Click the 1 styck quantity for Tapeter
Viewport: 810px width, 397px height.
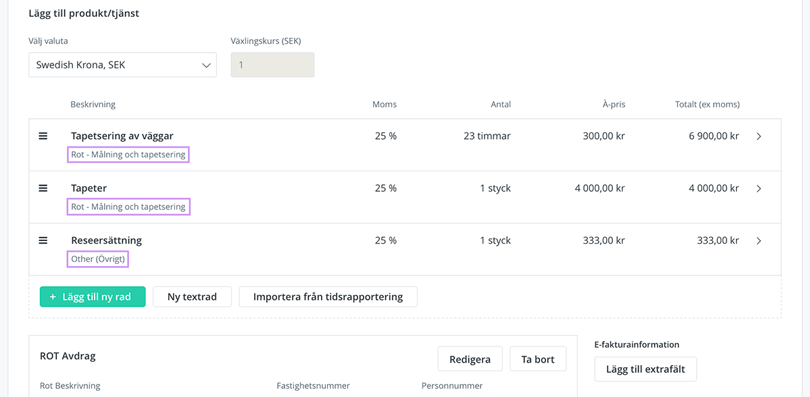pos(495,188)
